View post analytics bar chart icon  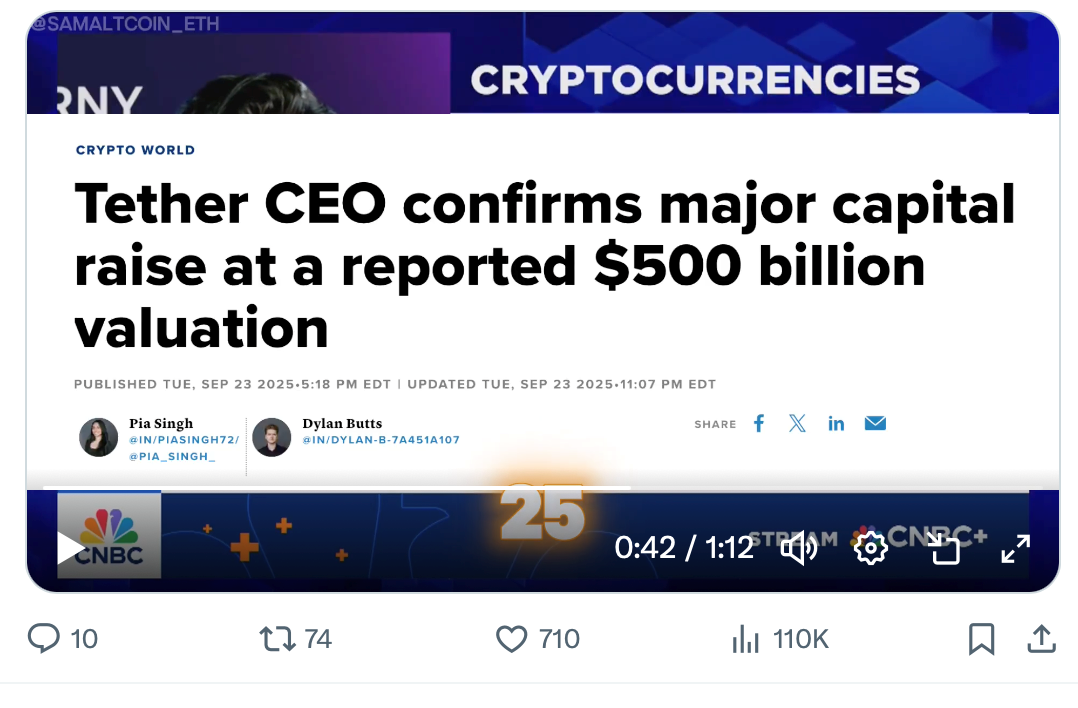[x=746, y=638]
